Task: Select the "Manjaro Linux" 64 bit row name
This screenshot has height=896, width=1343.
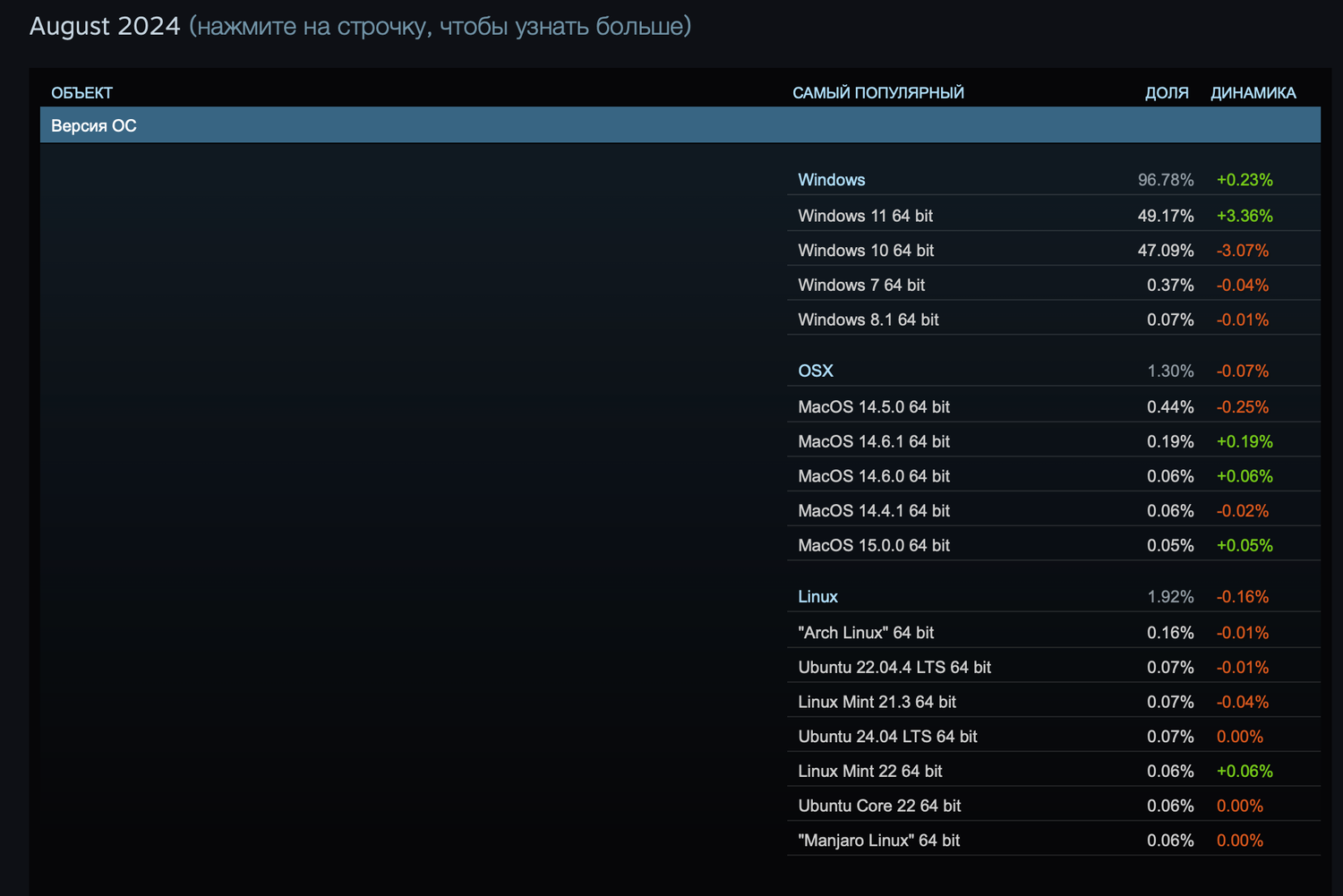Action: (x=879, y=841)
